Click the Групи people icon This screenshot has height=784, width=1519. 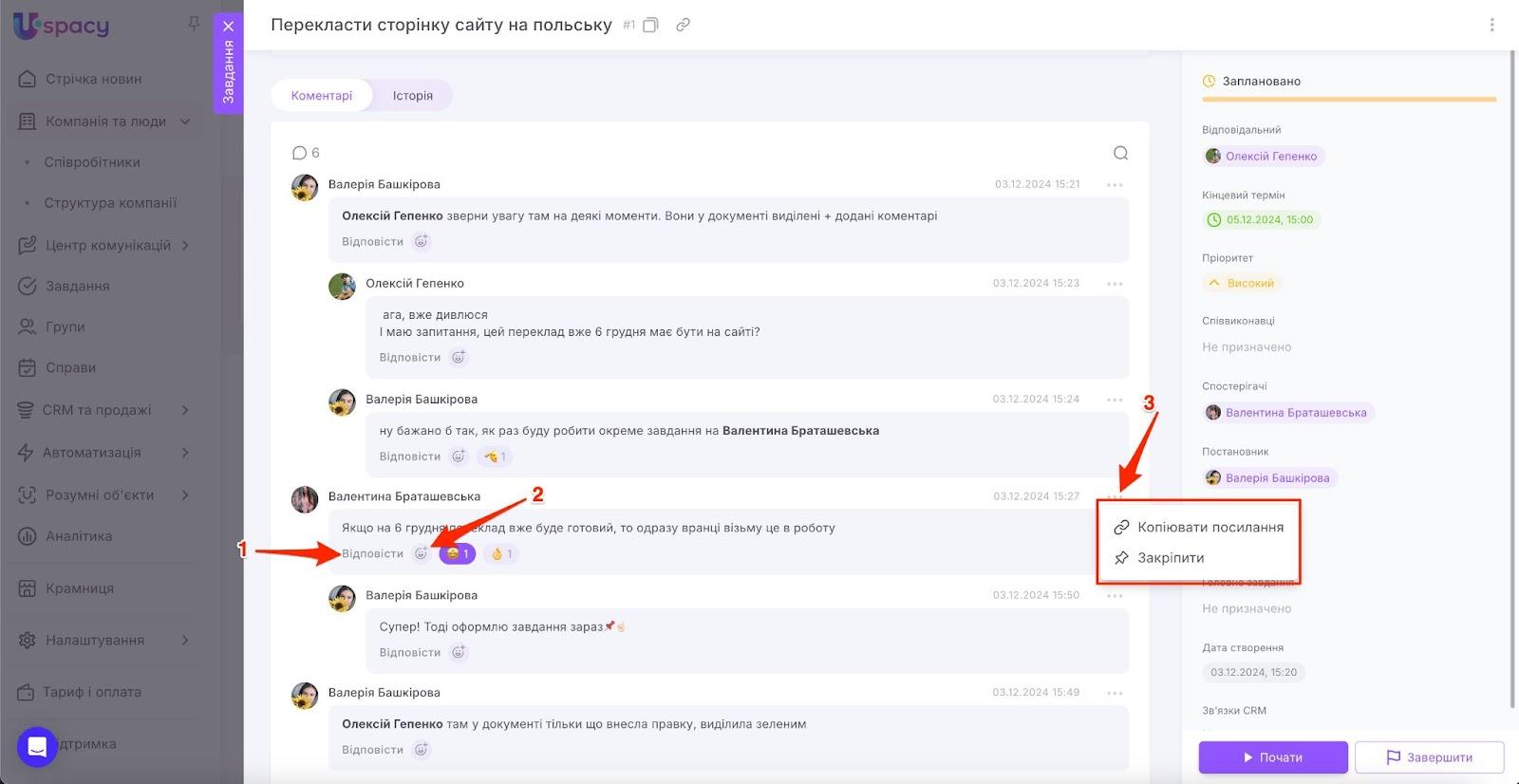point(28,327)
